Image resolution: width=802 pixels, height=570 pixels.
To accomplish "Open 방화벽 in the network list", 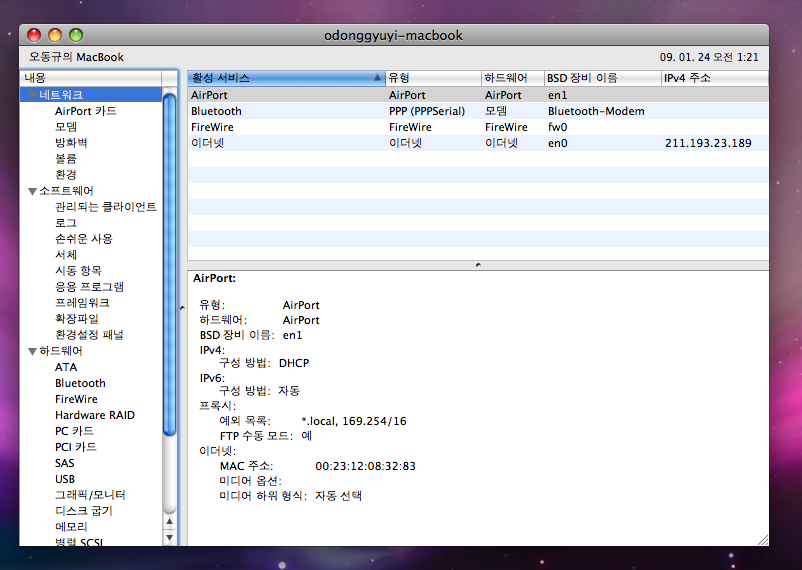I will point(72,143).
